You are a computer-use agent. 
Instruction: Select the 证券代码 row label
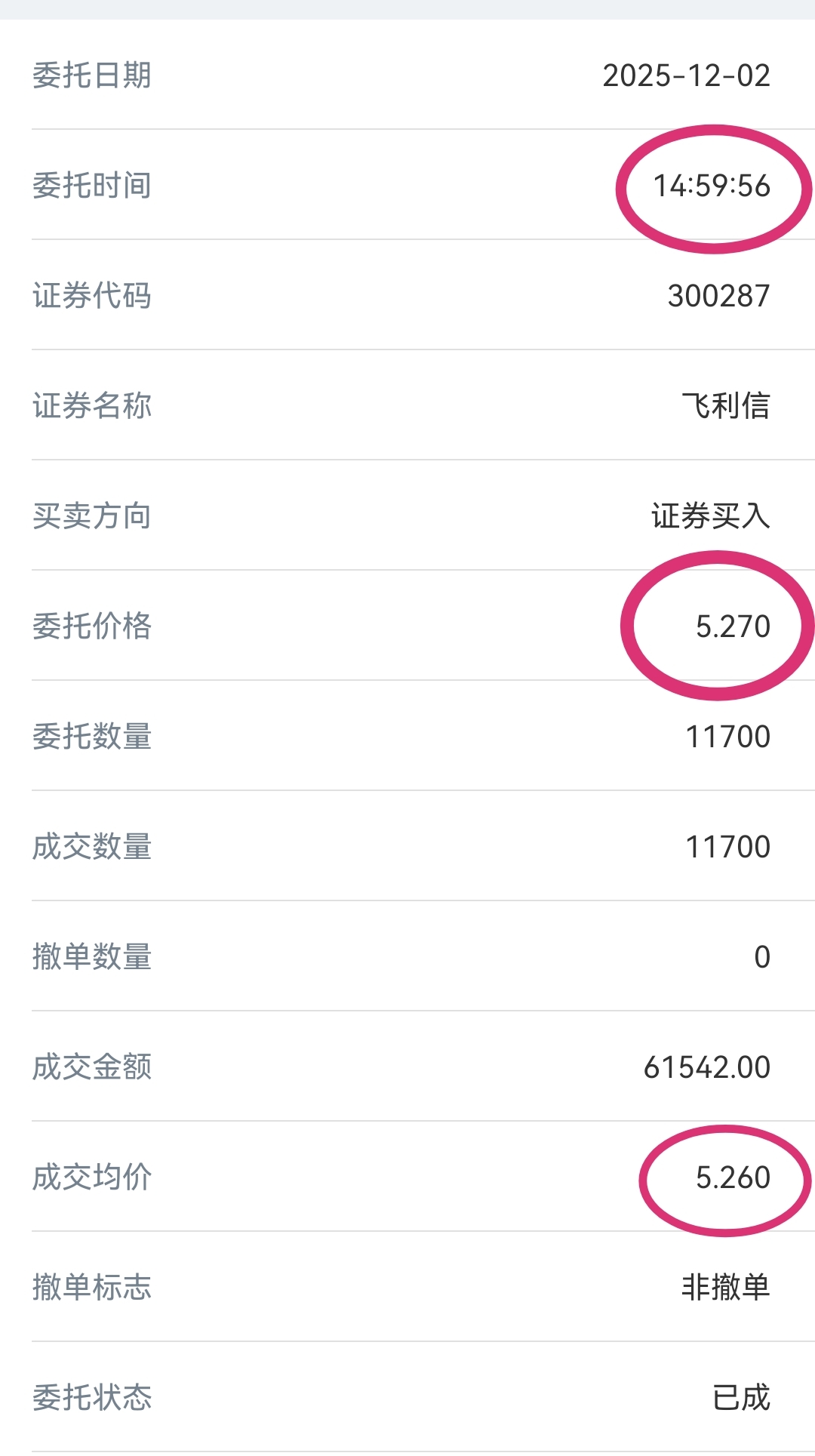[x=92, y=296]
